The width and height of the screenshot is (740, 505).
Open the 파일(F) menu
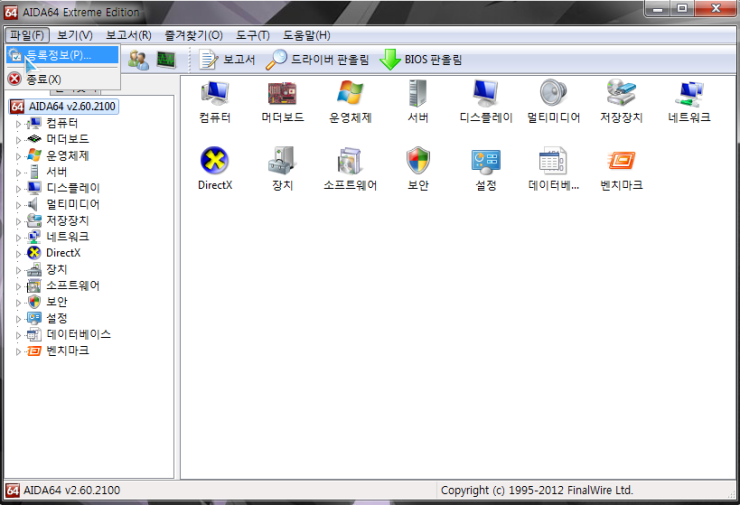tap(27, 35)
